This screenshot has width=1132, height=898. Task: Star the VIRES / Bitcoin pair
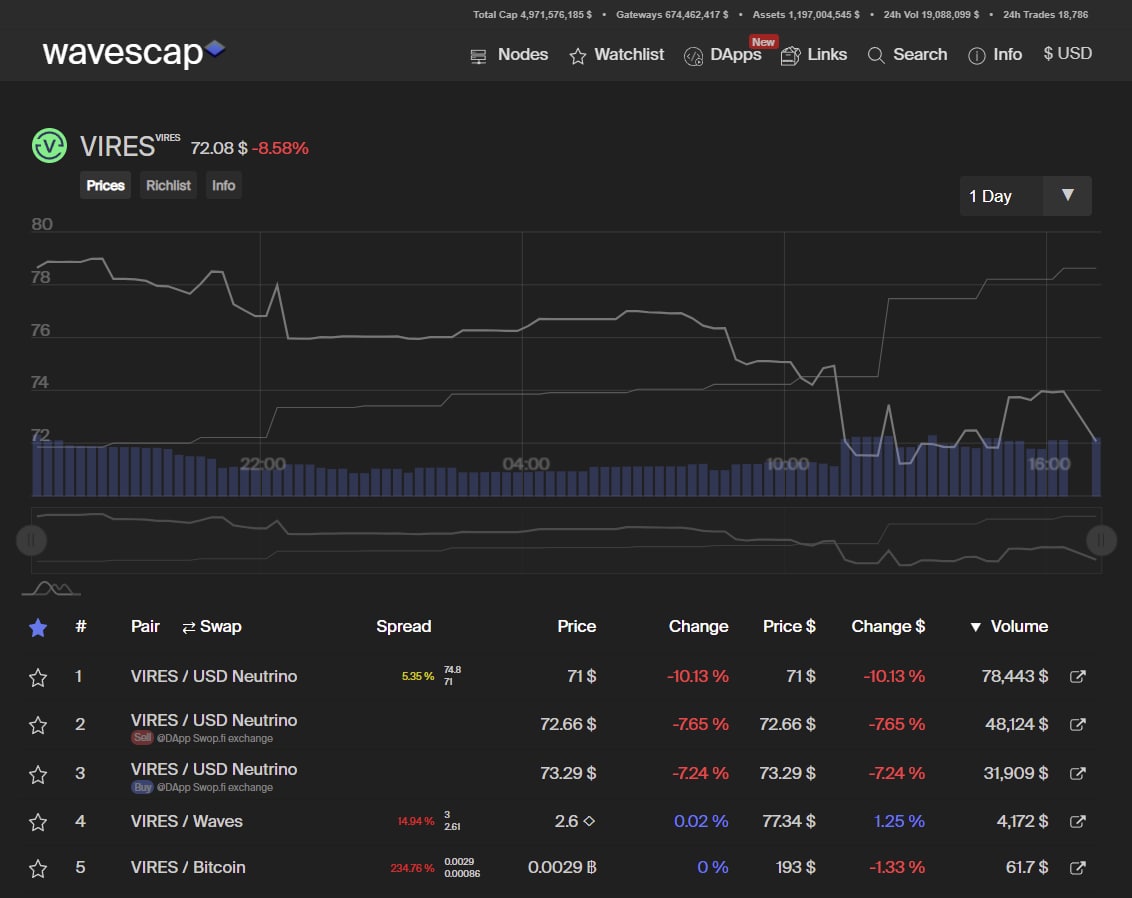point(38,868)
